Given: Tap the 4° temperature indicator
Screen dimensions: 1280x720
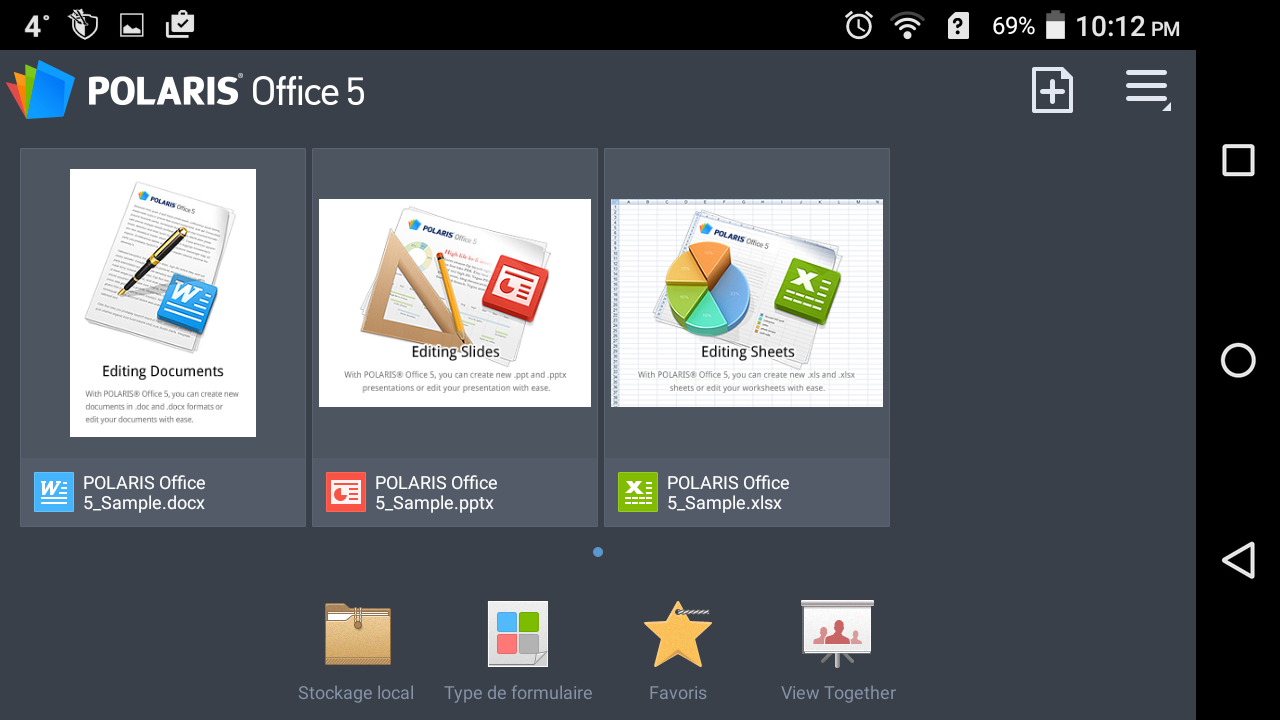Looking at the screenshot, I should click(36, 26).
